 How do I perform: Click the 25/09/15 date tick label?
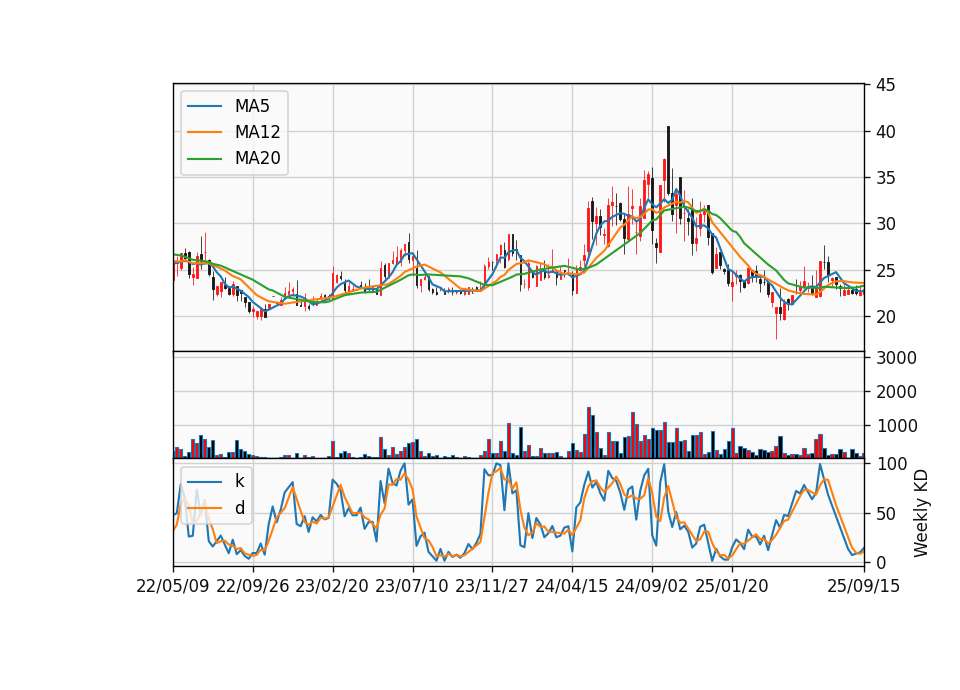point(863,586)
